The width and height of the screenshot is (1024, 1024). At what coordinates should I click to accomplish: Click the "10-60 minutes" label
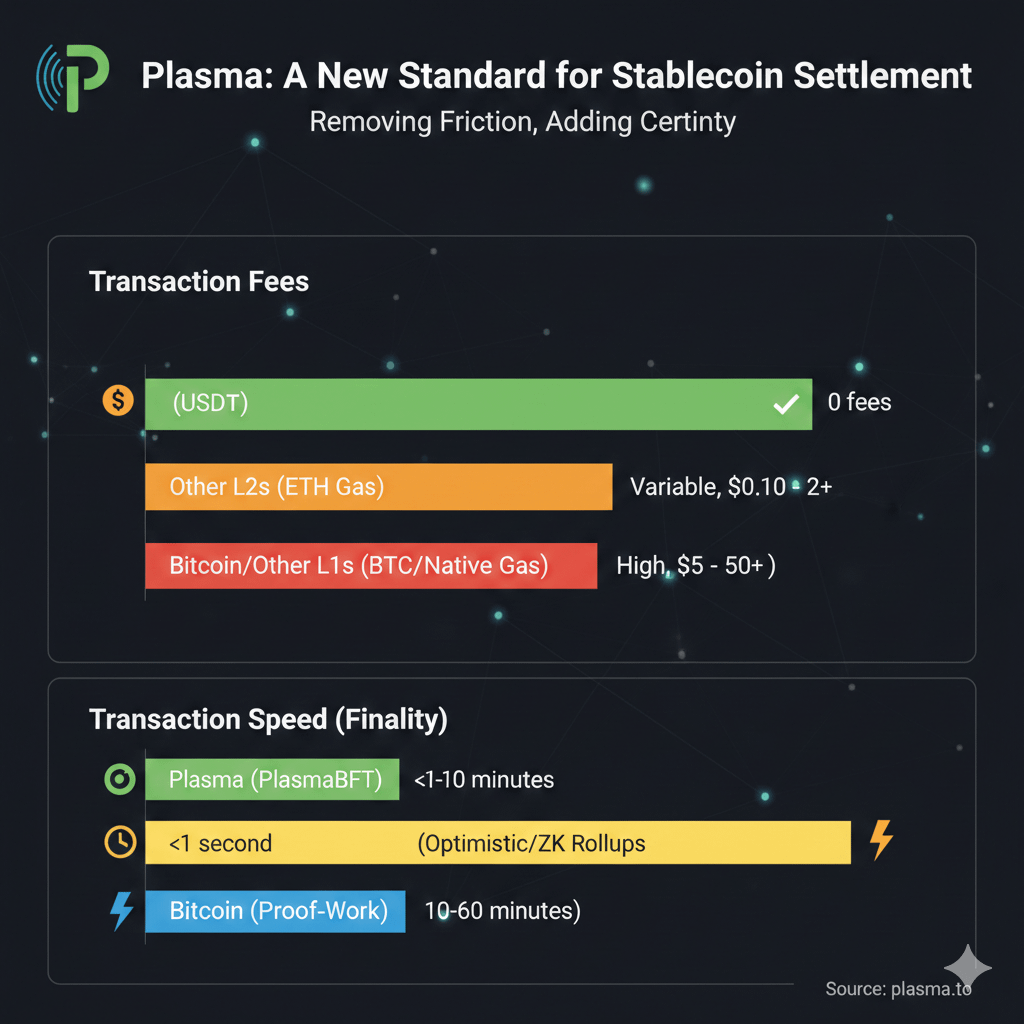[x=502, y=911]
